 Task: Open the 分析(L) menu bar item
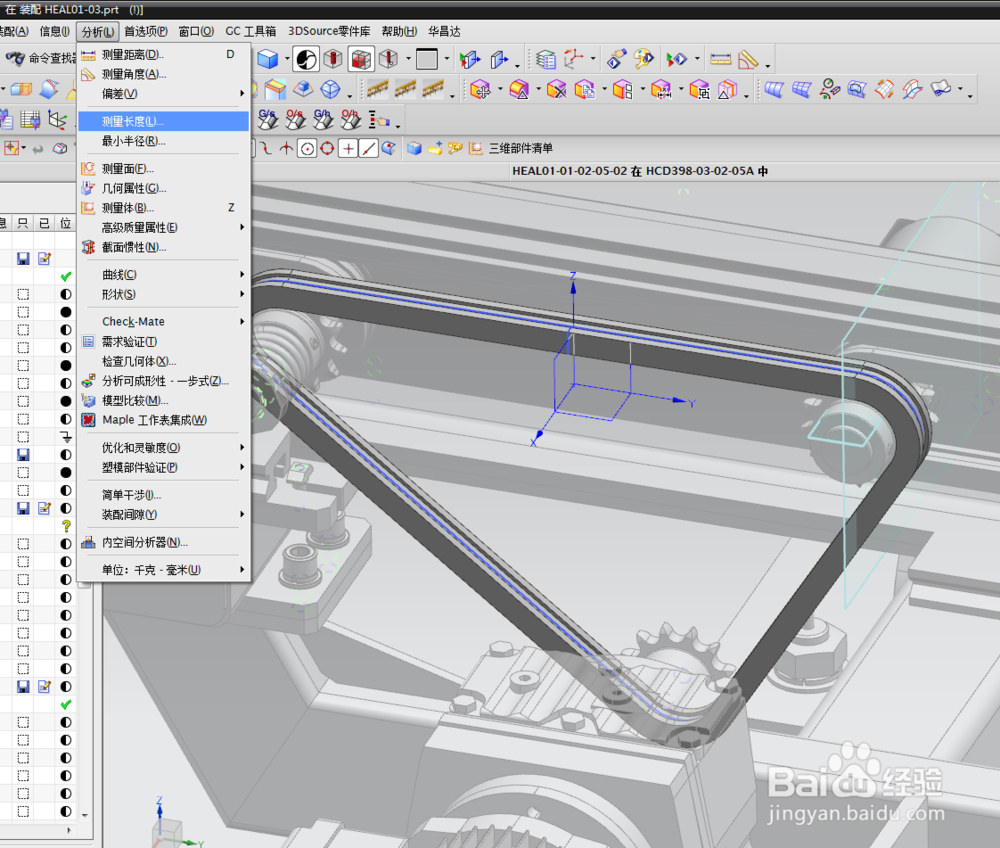pyautogui.click(x=98, y=31)
